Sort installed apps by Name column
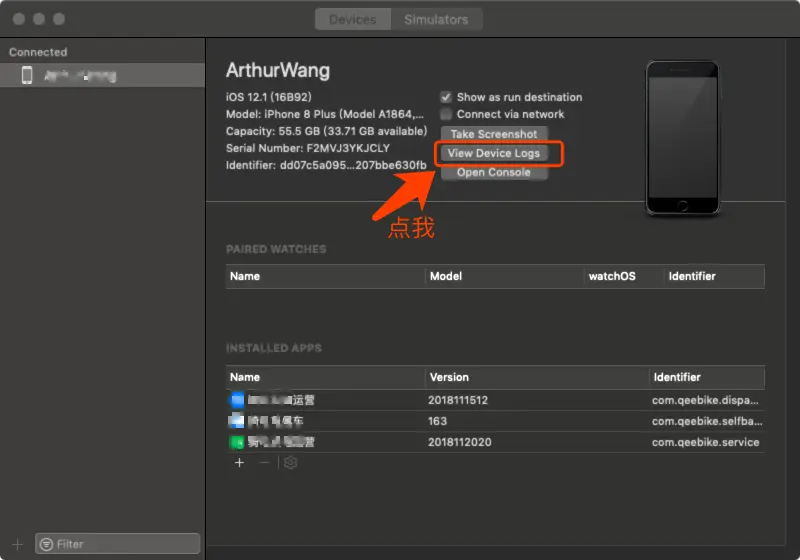This screenshot has width=800, height=560. click(325, 377)
